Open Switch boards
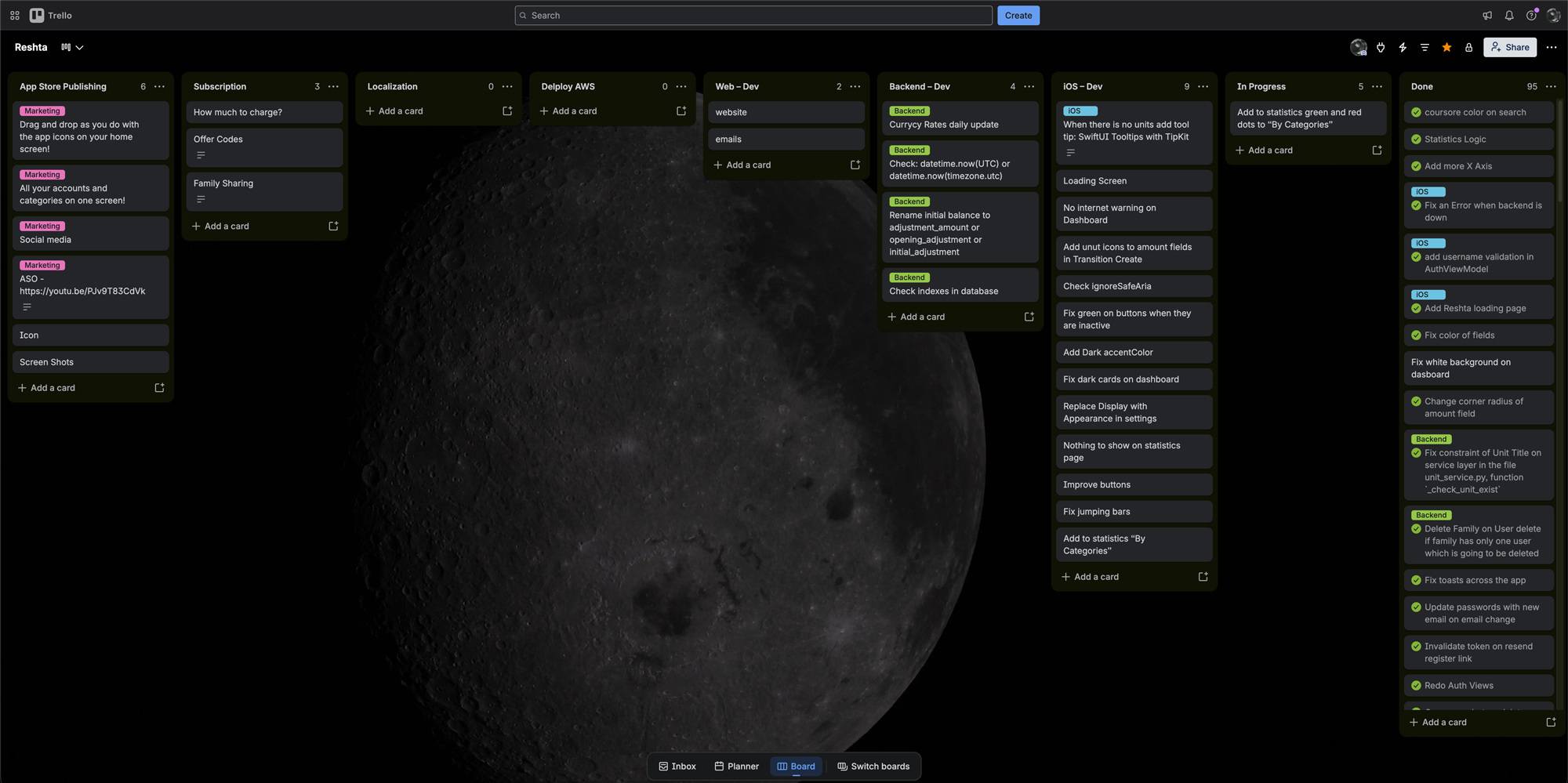The height and width of the screenshot is (783, 1568). click(873, 767)
